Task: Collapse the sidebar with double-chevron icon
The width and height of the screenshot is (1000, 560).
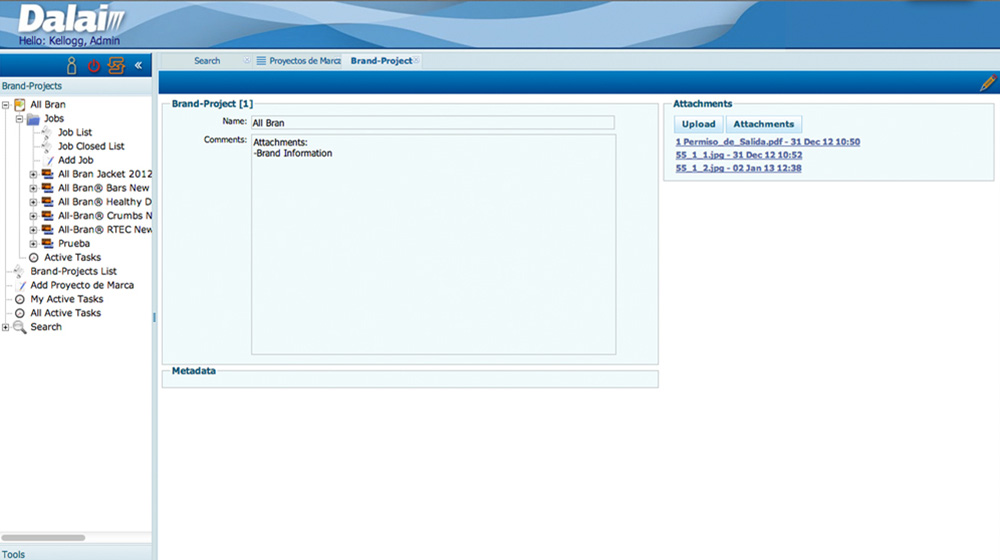Action: 139,66
